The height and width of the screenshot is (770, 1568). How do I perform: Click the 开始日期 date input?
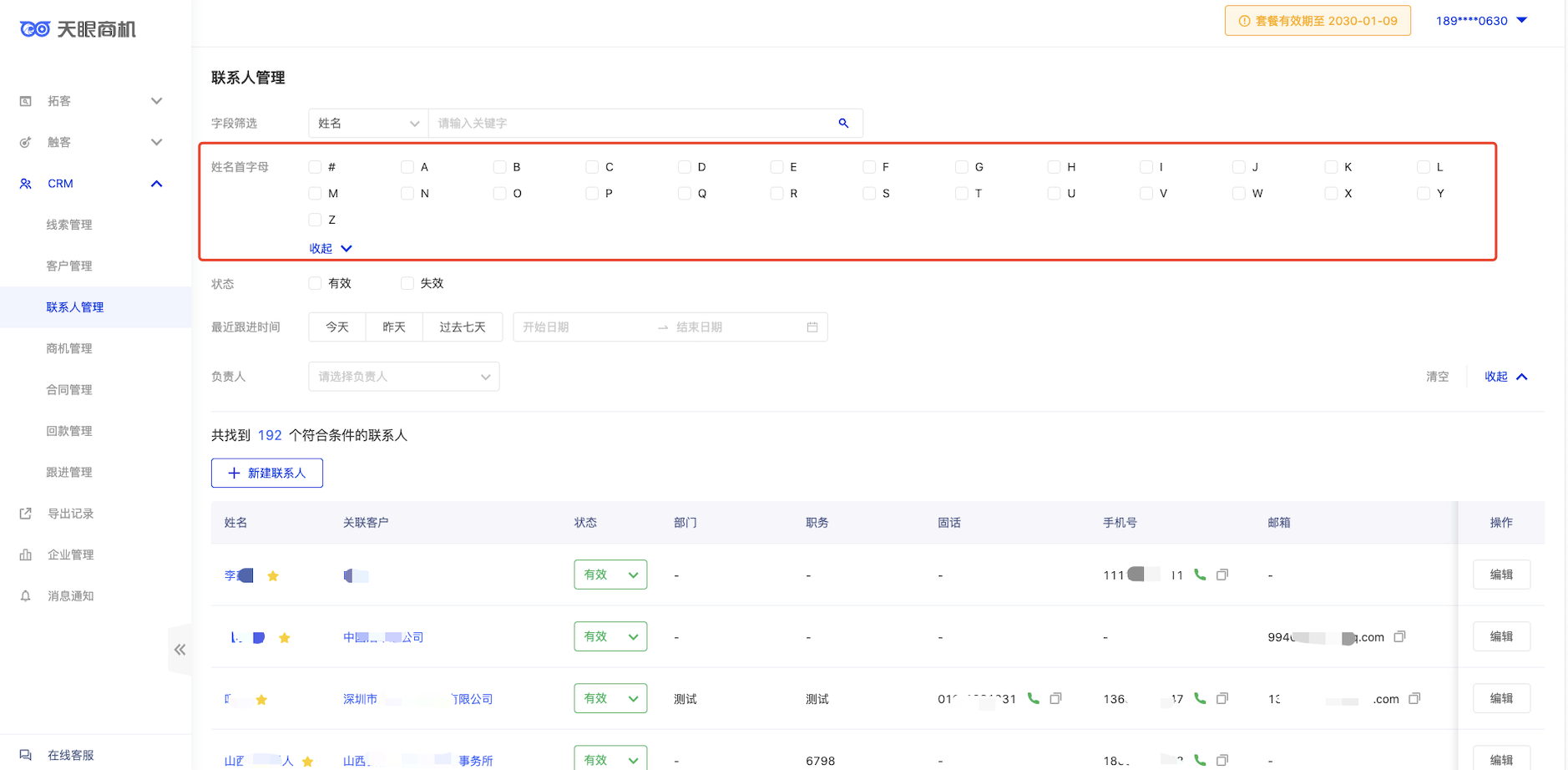click(584, 327)
